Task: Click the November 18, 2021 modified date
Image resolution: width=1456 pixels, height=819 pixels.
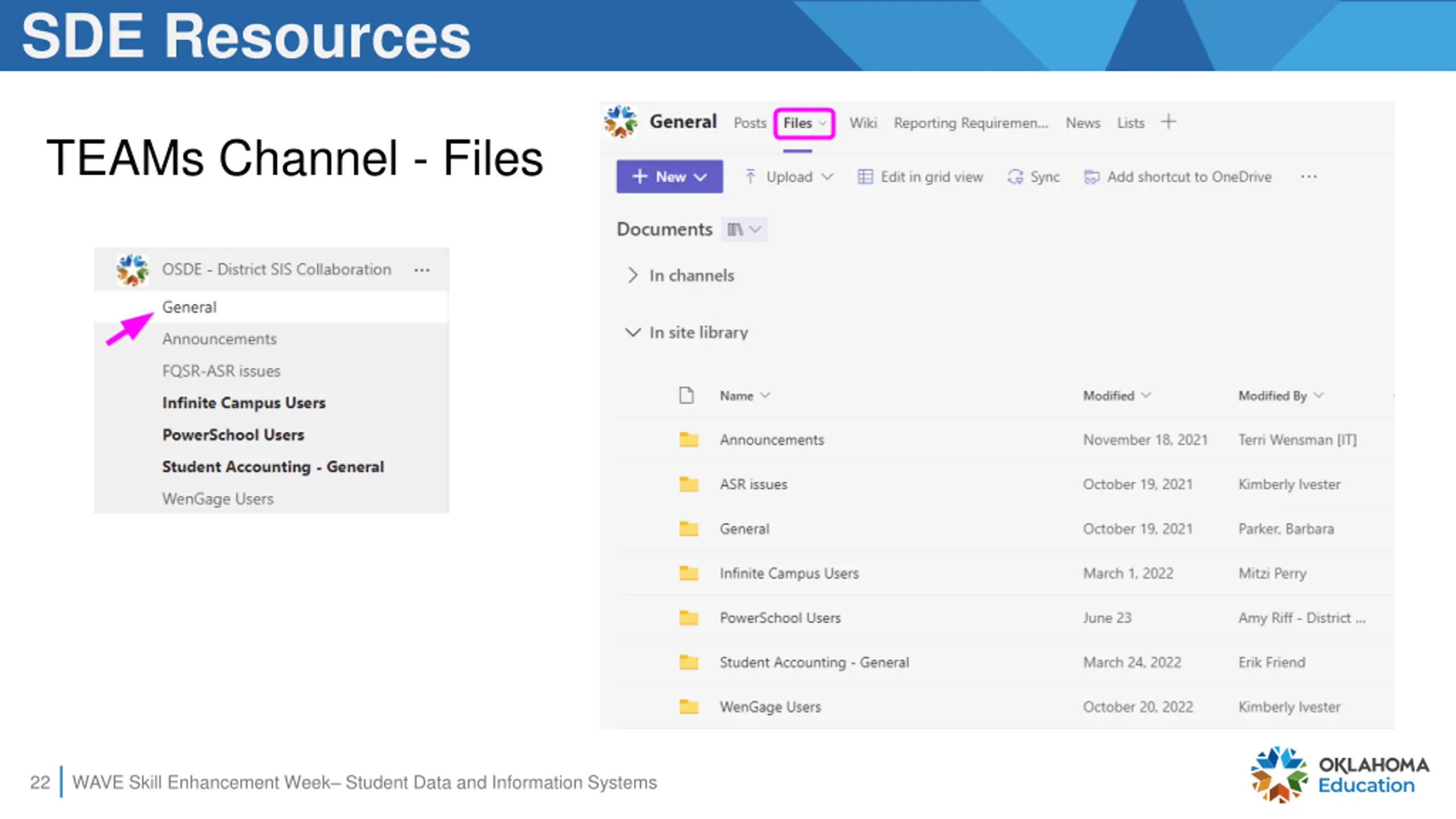Action: click(x=1145, y=440)
